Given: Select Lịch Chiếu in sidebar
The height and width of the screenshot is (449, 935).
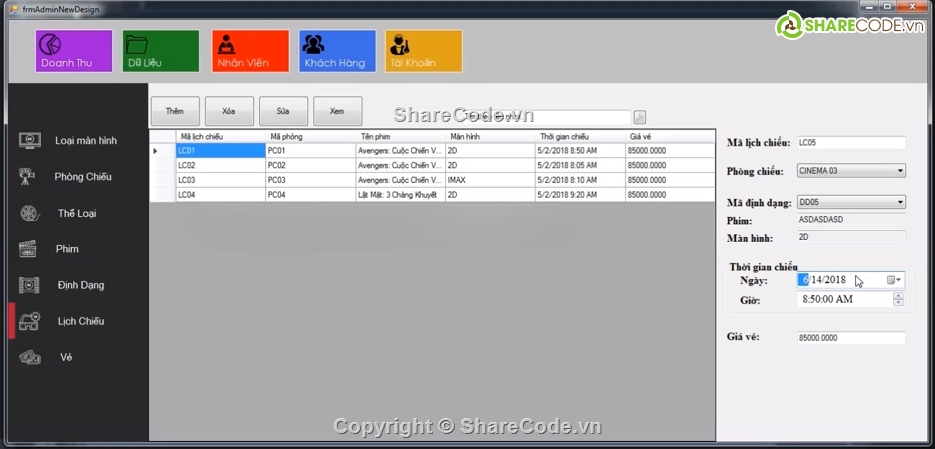Looking at the screenshot, I should pyautogui.click(x=81, y=321).
